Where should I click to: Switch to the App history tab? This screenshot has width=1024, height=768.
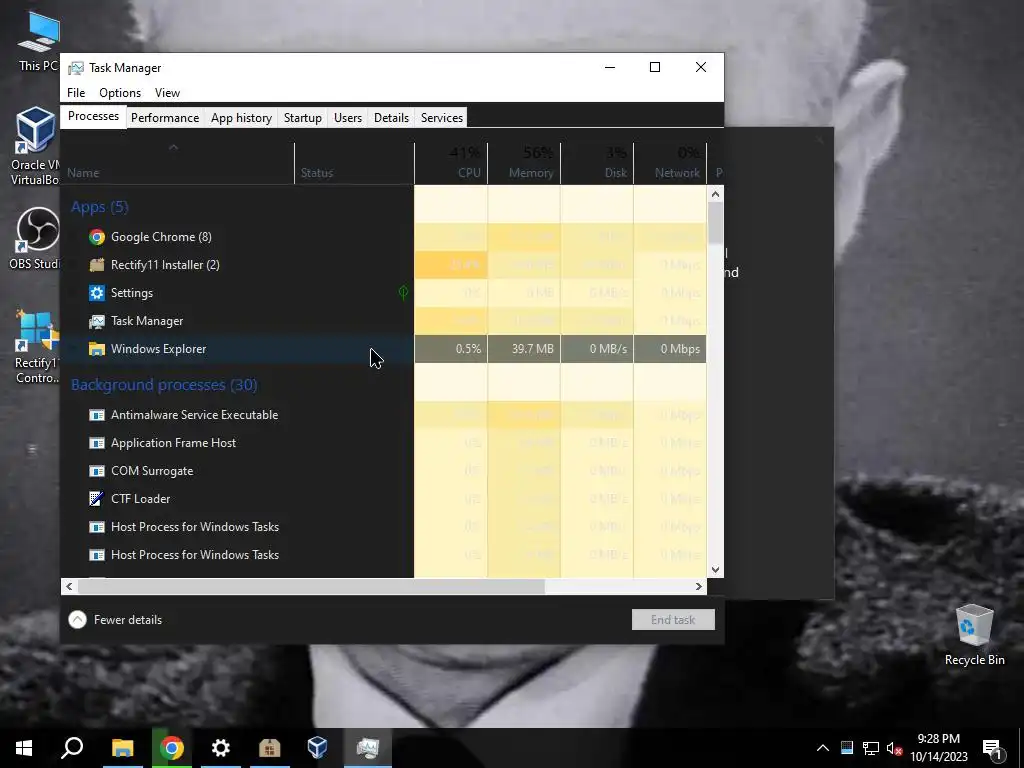pyautogui.click(x=241, y=118)
